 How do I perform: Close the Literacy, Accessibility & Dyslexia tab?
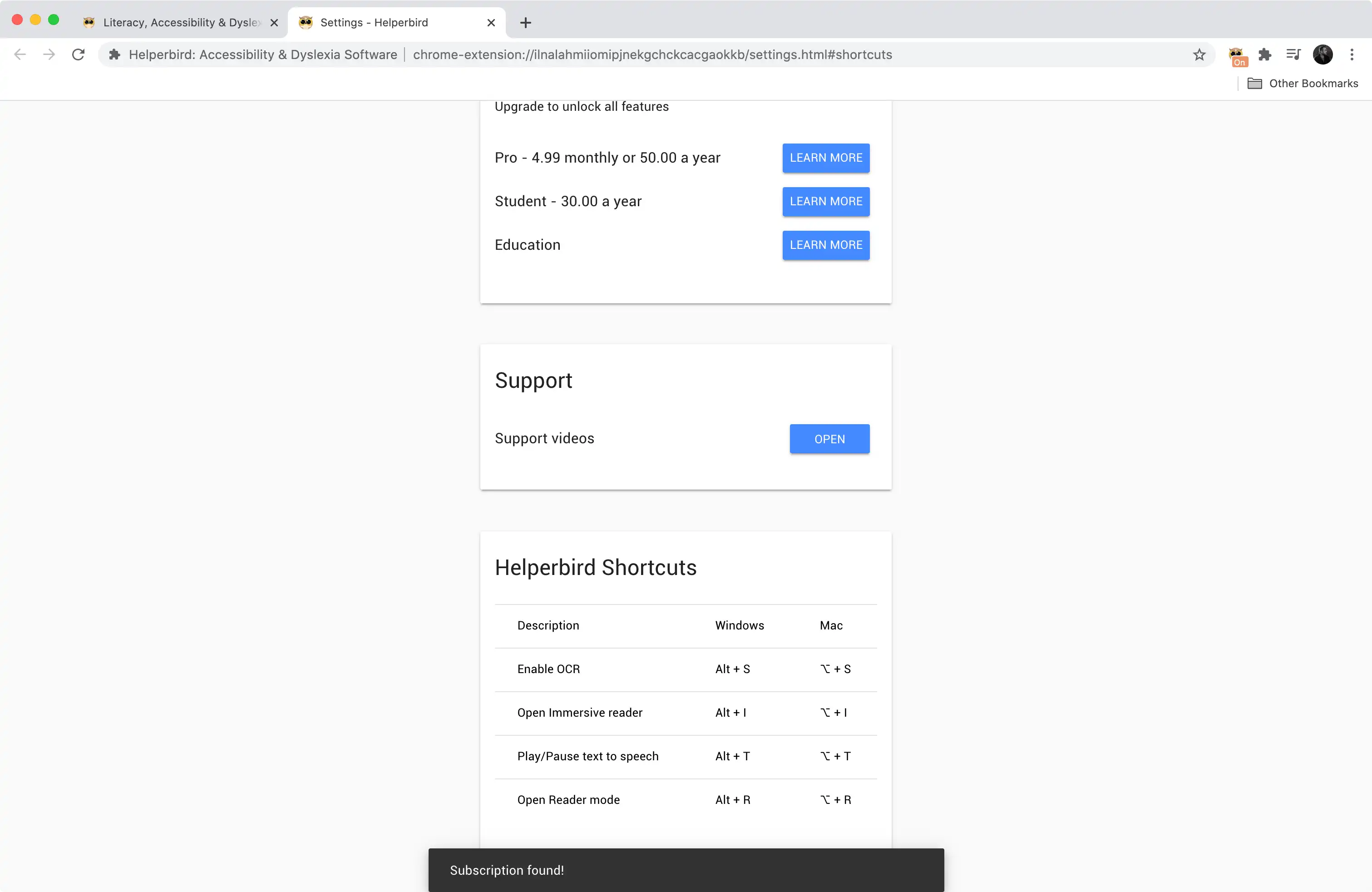coord(274,23)
